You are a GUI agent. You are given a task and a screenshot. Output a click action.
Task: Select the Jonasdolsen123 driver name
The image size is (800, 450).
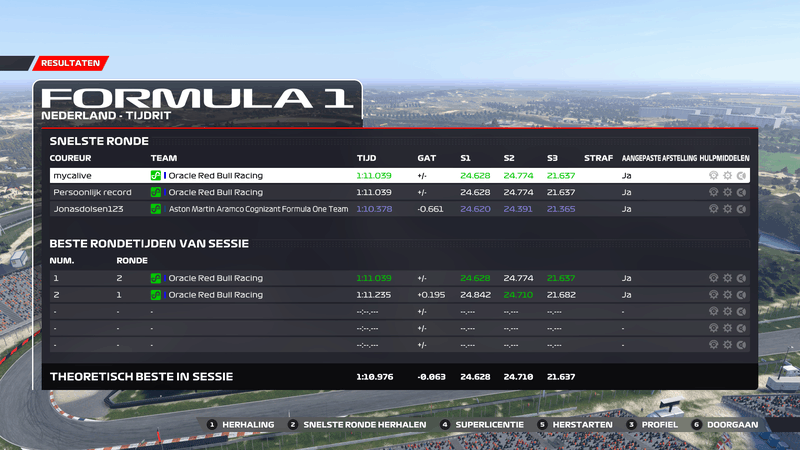[x=88, y=209]
